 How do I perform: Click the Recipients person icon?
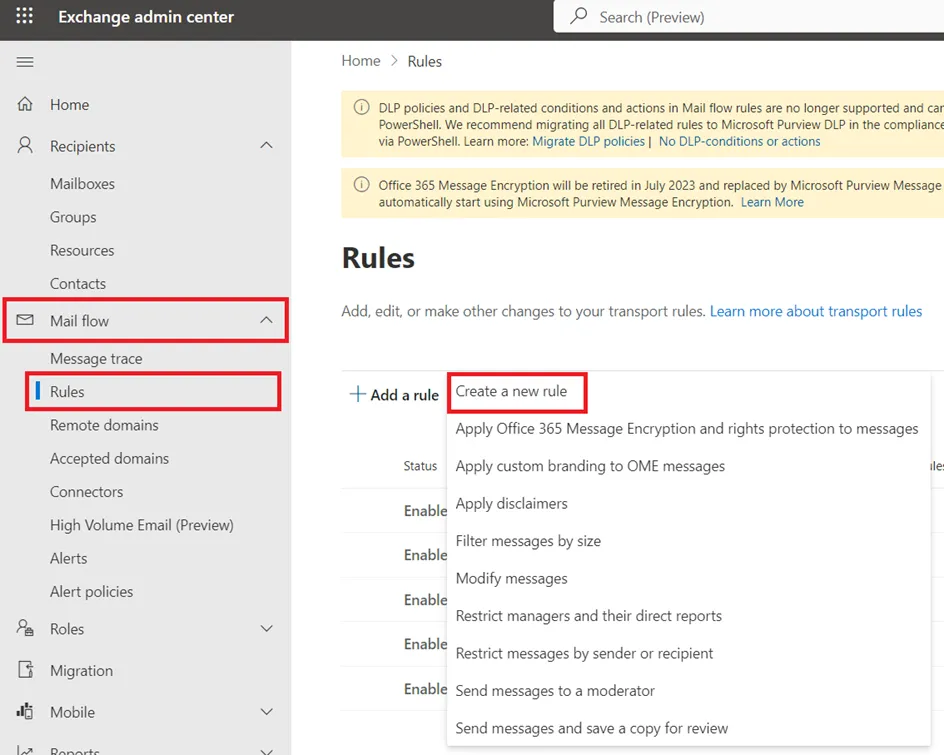[25, 146]
